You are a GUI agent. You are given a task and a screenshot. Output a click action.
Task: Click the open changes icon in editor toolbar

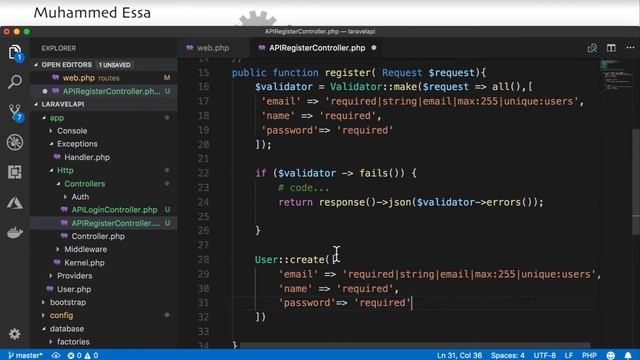pyautogui.click(x=592, y=48)
